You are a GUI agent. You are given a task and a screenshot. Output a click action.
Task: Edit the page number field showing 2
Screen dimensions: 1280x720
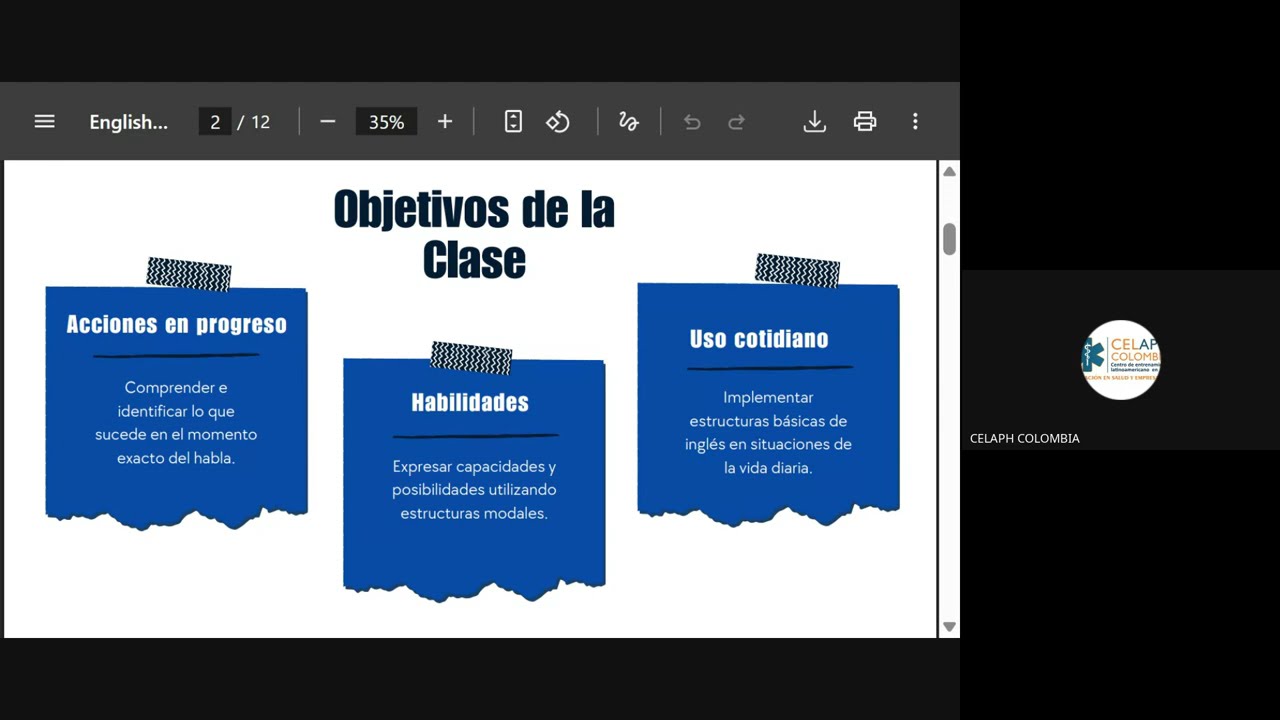[x=214, y=122]
